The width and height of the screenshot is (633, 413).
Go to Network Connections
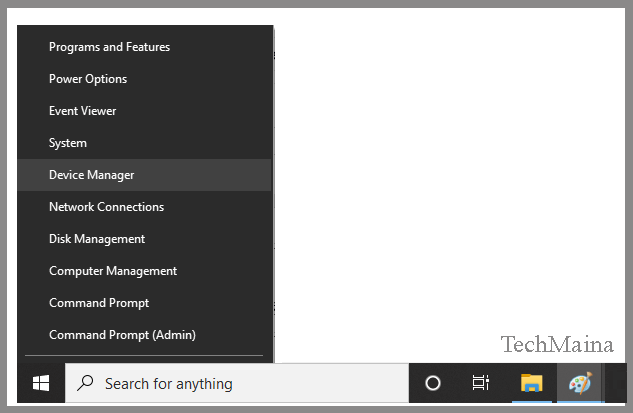(x=106, y=207)
